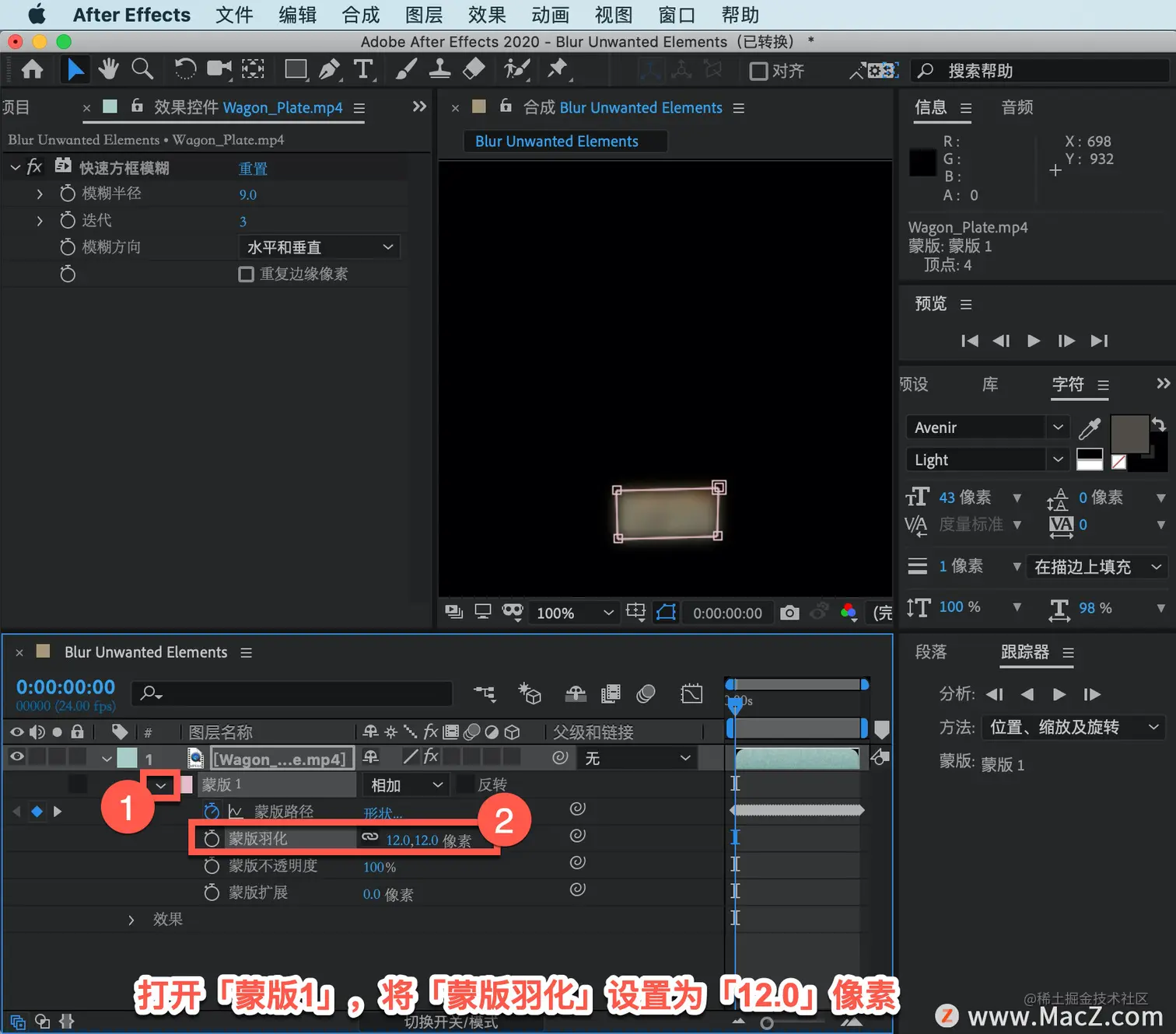This screenshot has width=1176, height=1034.
Task: Click the eyedropper in Character panel
Action: tap(1090, 428)
